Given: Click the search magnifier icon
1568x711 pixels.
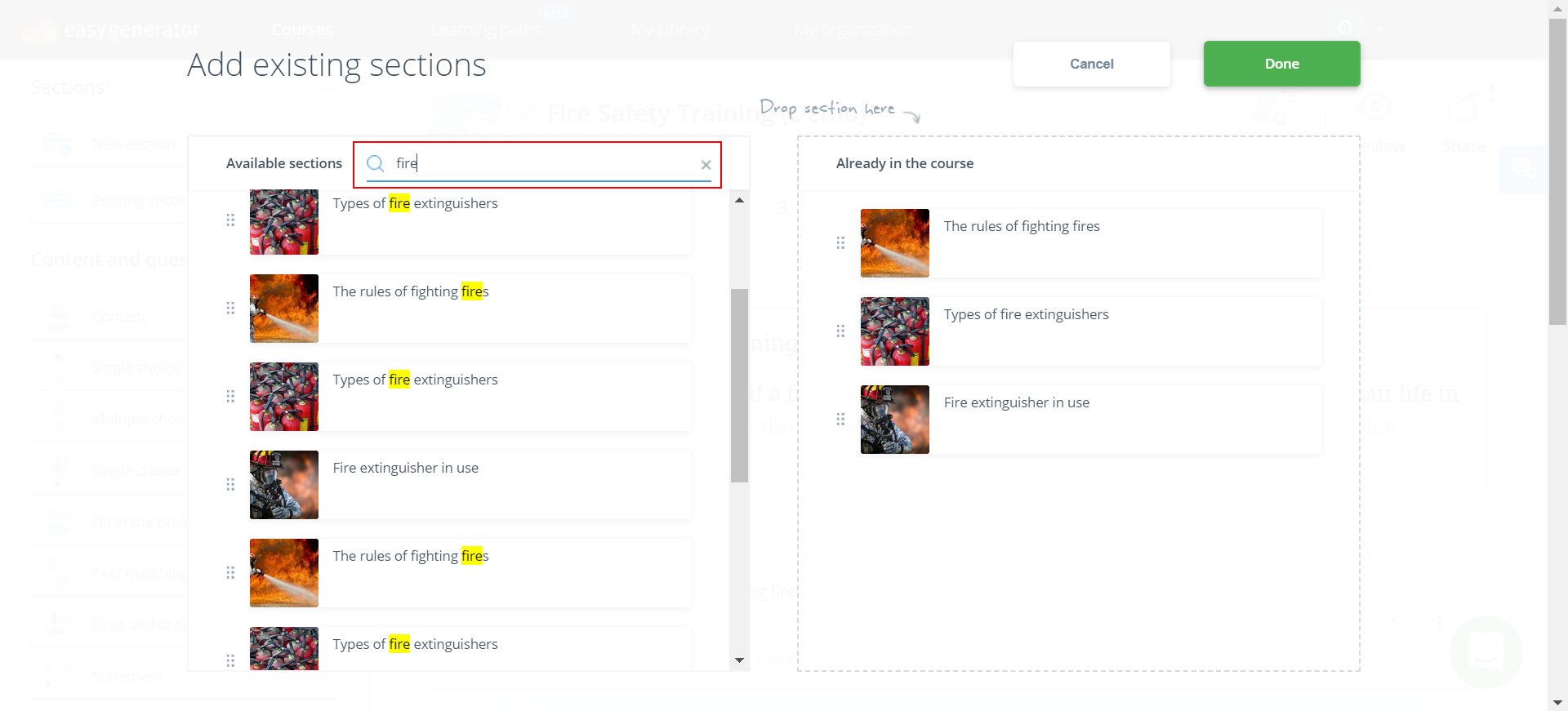Looking at the screenshot, I should tap(375, 164).
